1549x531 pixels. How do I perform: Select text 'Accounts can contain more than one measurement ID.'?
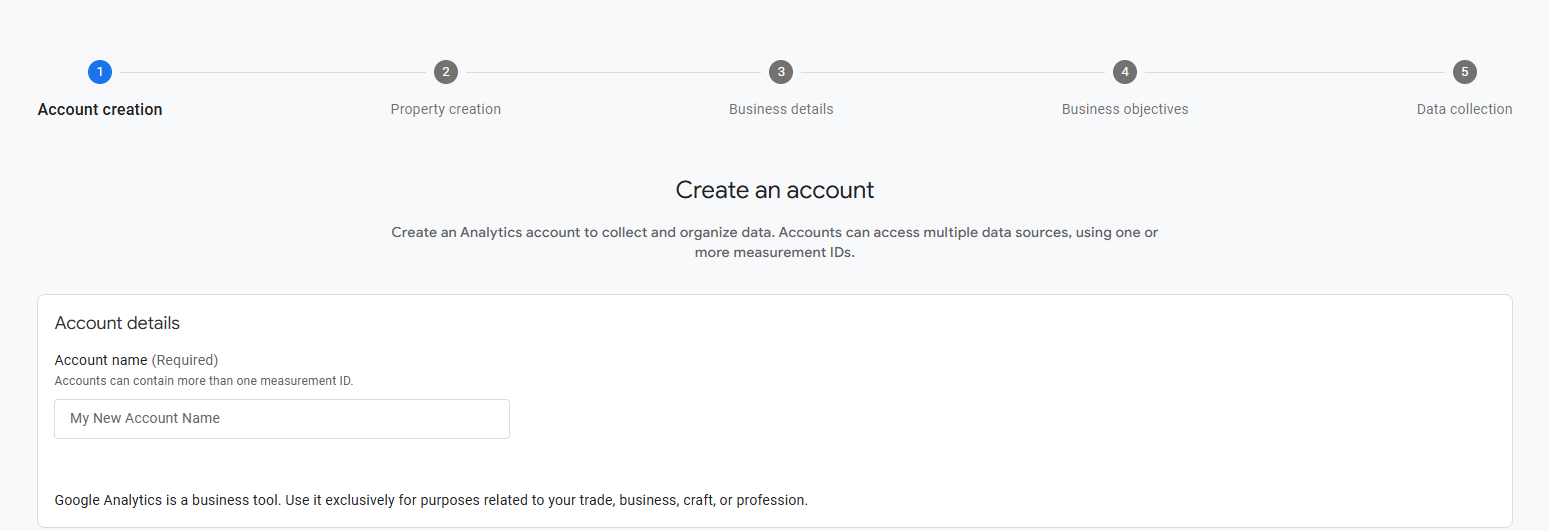[x=204, y=381]
